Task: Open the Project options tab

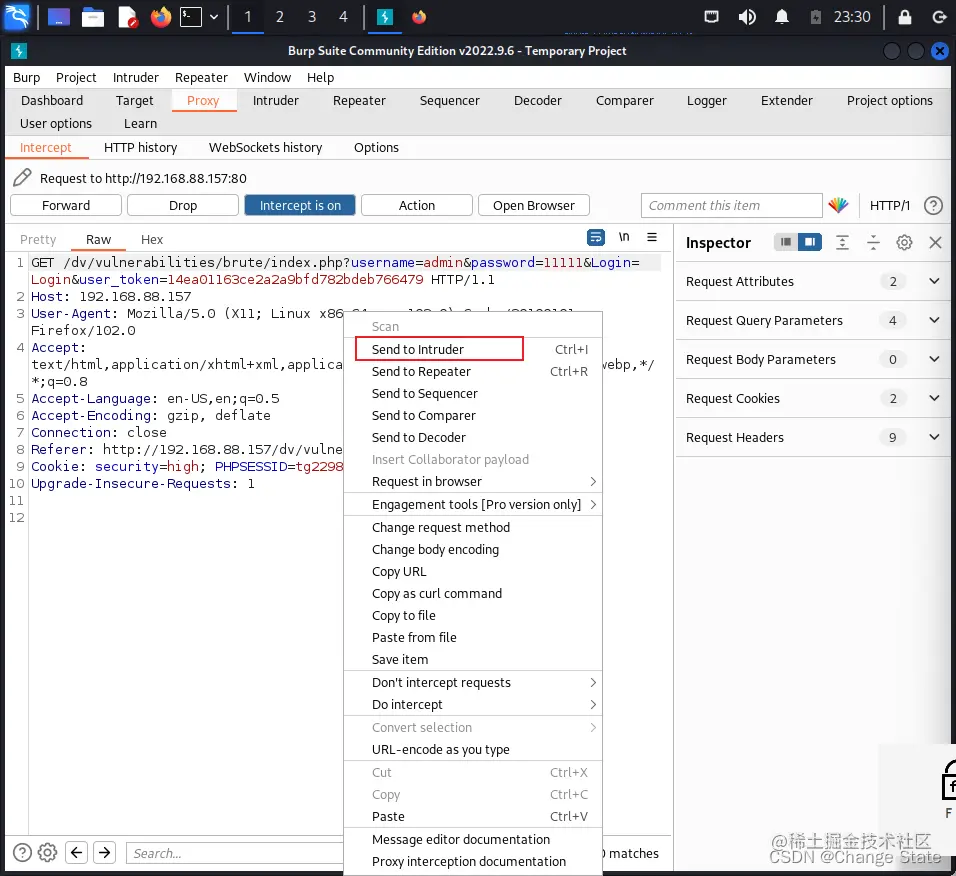Action: click(x=890, y=101)
